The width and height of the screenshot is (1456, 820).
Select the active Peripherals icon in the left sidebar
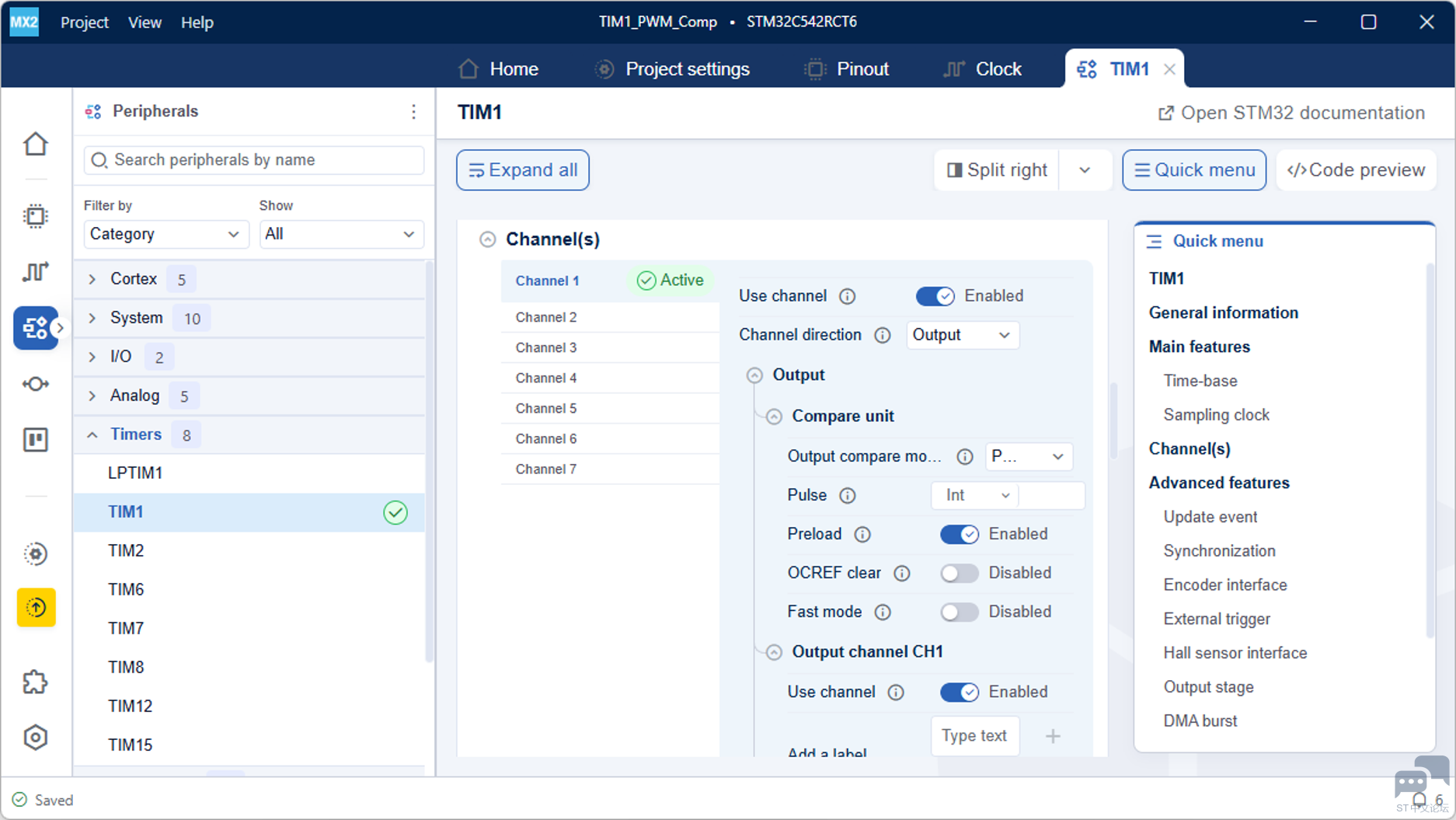click(36, 328)
